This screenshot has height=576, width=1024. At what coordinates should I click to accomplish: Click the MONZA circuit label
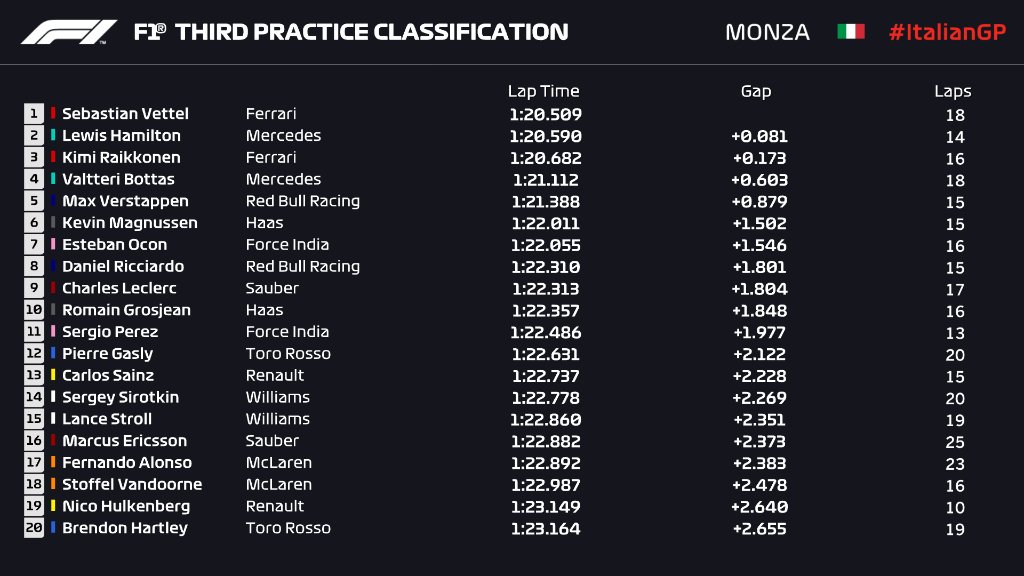click(767, 32)
